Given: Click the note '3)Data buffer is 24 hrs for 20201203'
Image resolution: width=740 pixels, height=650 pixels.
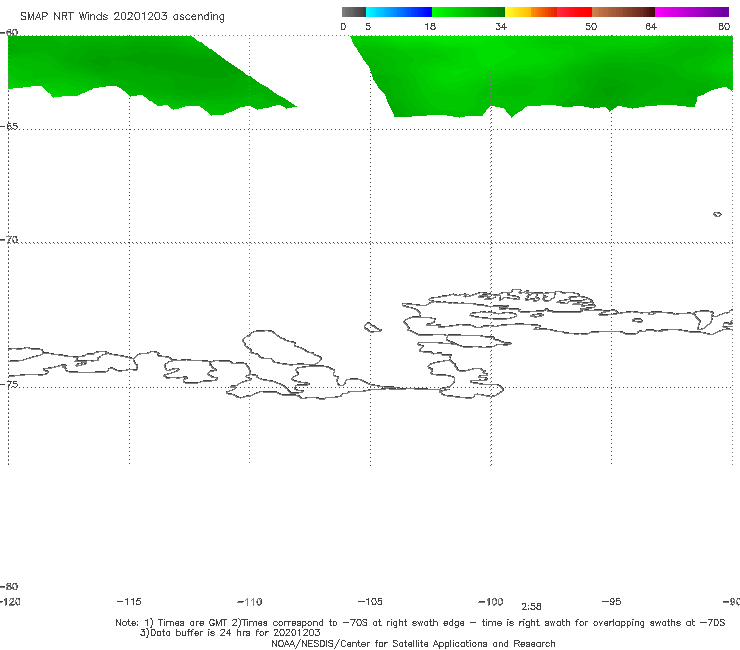Looking at the screenshot, I should tap(230, 633).
